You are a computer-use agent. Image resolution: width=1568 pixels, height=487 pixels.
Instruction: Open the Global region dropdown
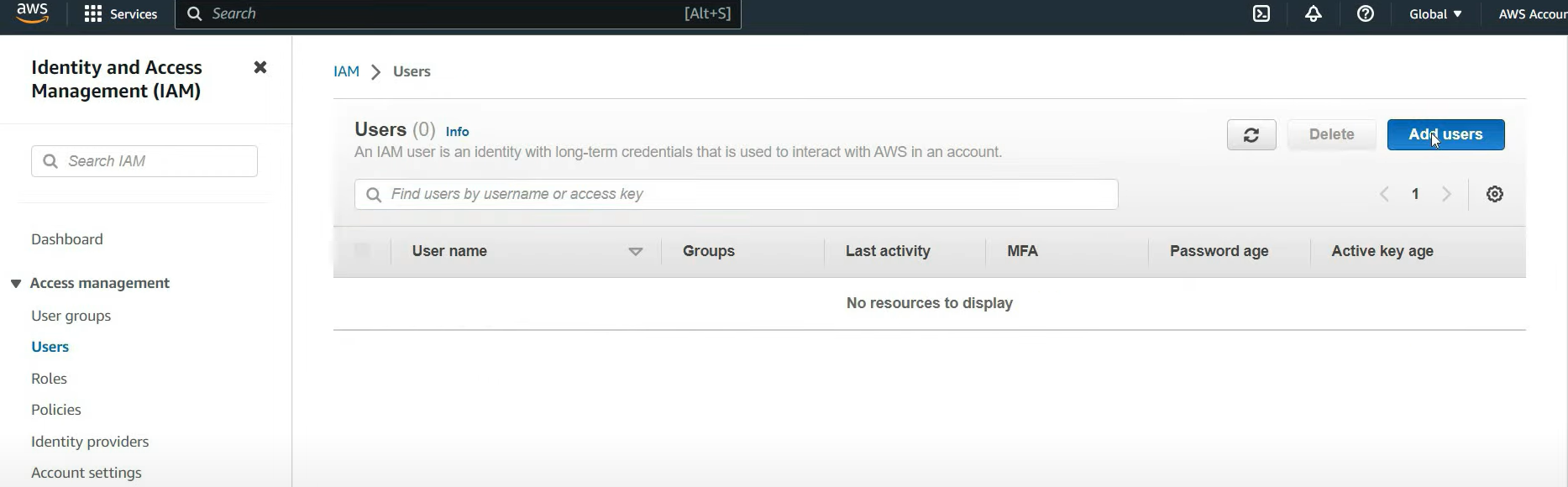(x=1435, y=14)
